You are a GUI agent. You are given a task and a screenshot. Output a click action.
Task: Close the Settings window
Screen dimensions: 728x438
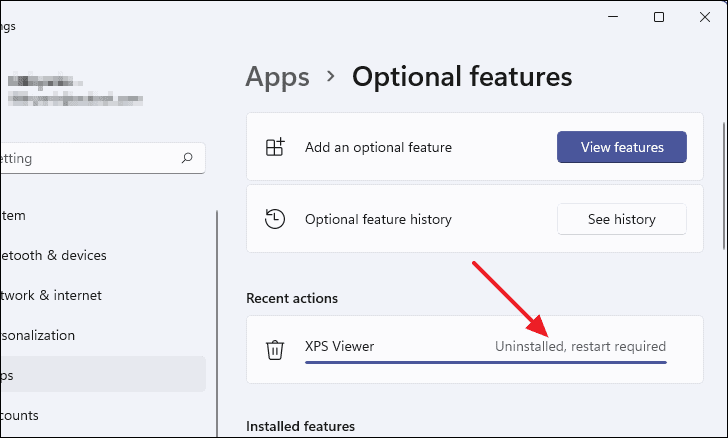[x=705, y=17]
